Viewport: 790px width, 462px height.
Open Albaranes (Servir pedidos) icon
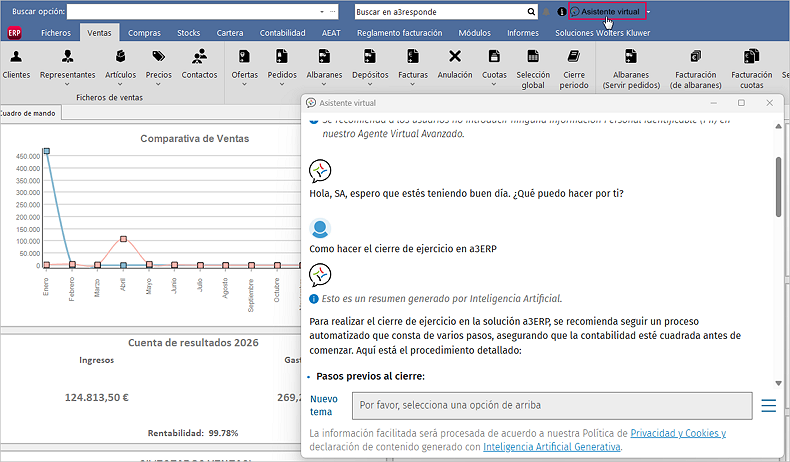click(x=631, y=56)
